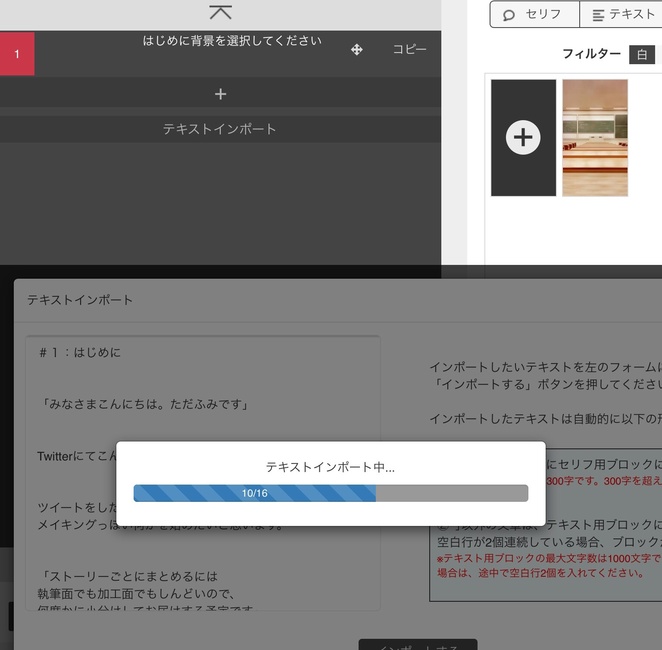Open テキストインポート from the block list
The width and height of the screenshot is (662, 650).
click(x=220, y=129)
